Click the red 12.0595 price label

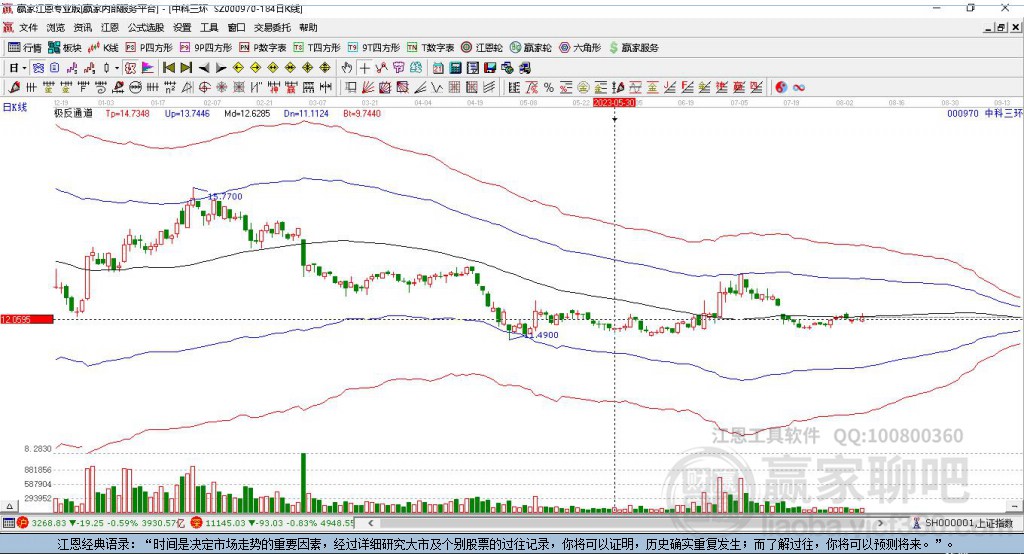pos(27,319)
